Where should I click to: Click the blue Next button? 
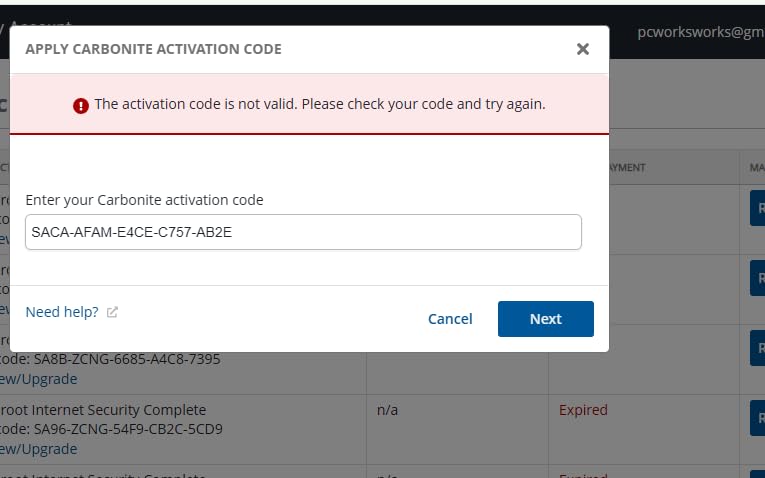click(545, 319)
